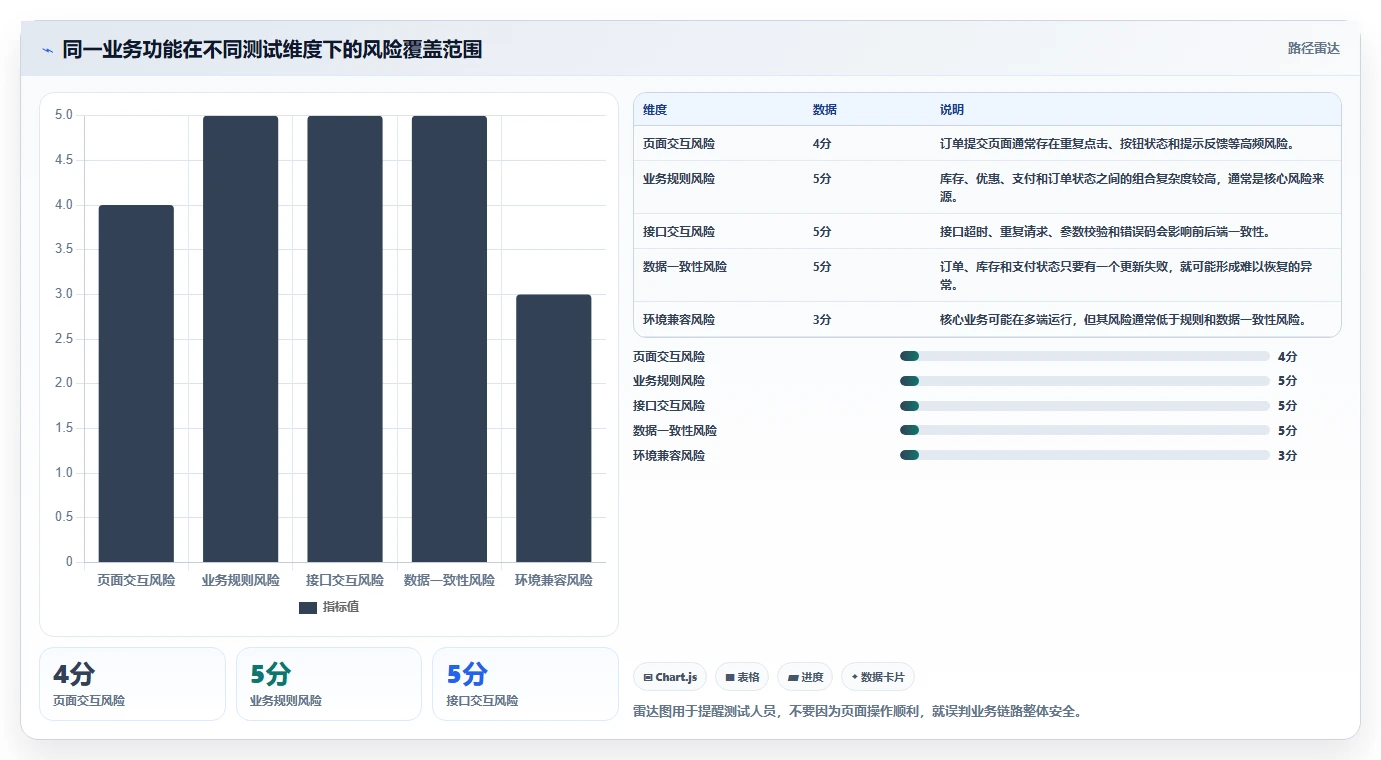The image size is (1381, 760).
Task: Click description starting 订单、库存和支付状态
Action: [1127, 276]
